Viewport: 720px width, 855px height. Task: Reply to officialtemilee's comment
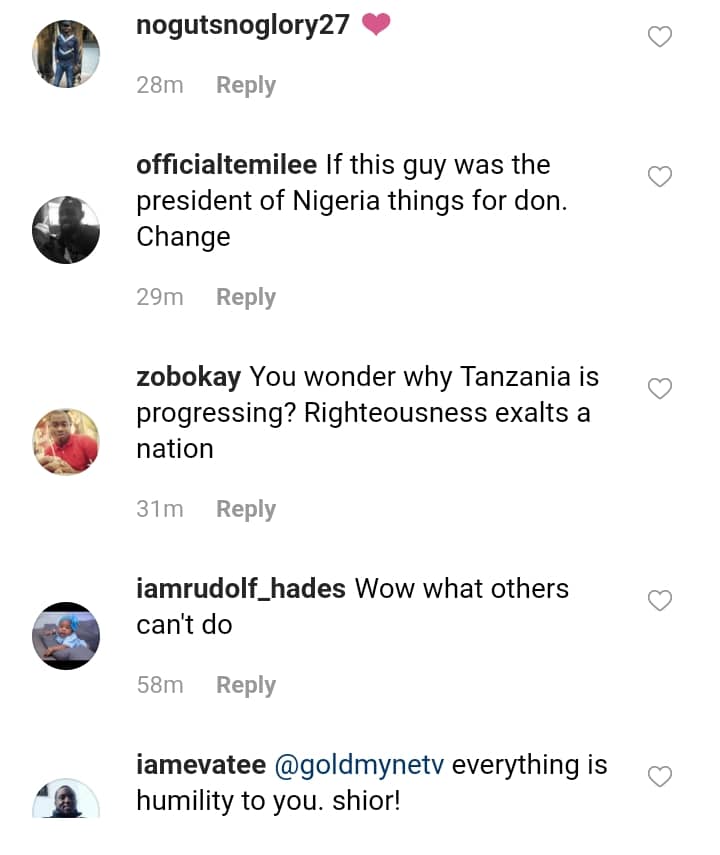245,297
